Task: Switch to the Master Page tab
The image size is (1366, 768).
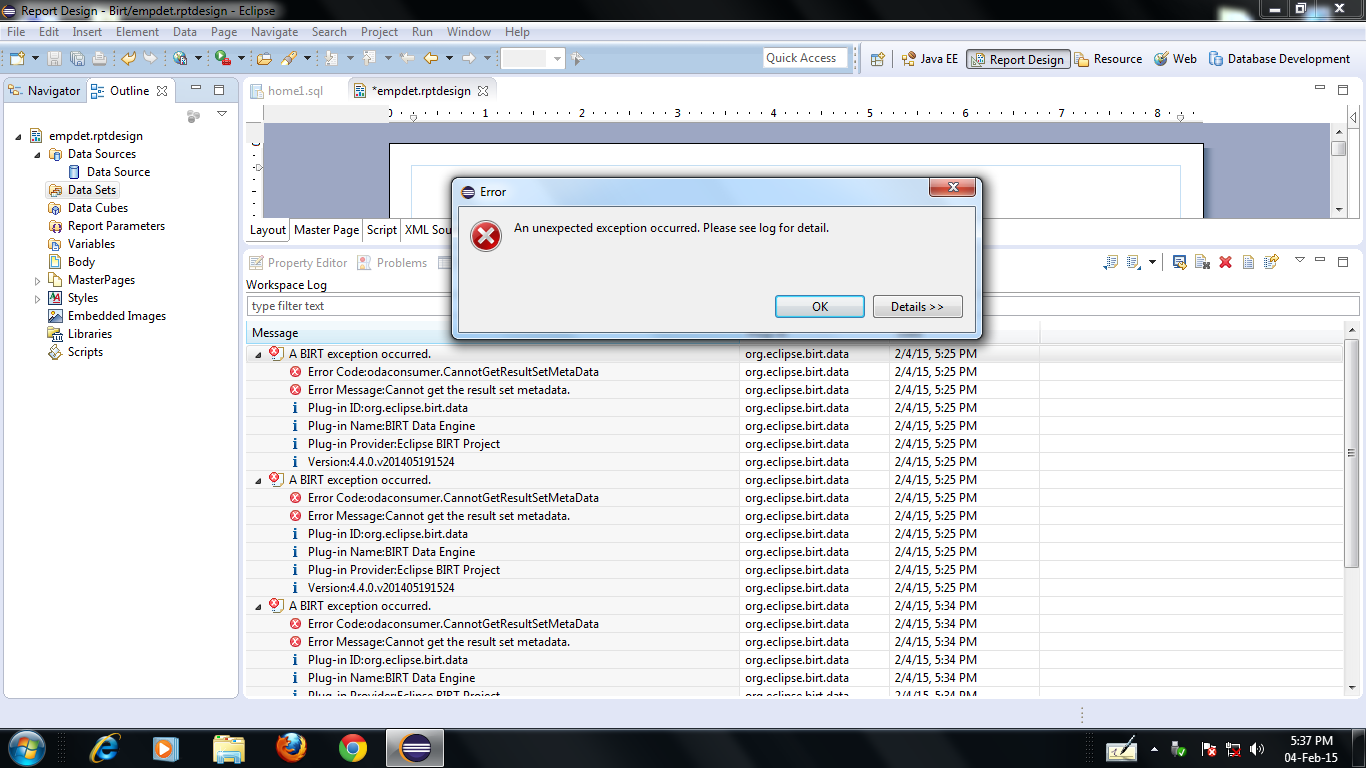Action: click(x=326, y=230)
